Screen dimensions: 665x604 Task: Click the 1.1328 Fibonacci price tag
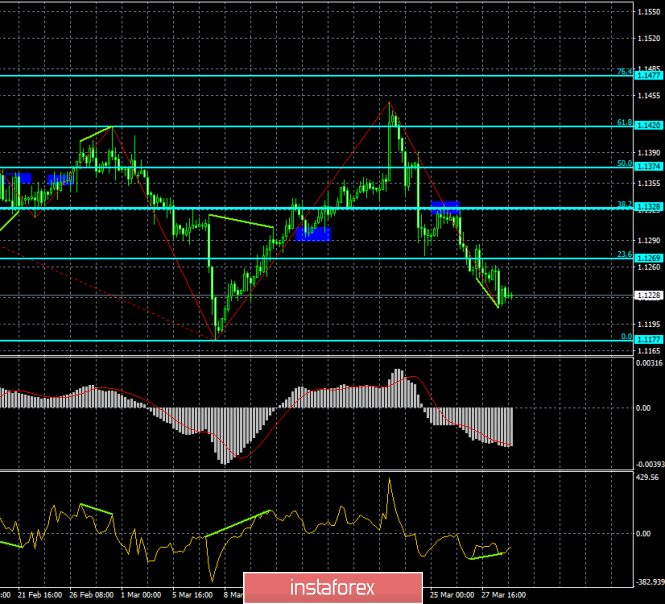click(x=647, y=208)
